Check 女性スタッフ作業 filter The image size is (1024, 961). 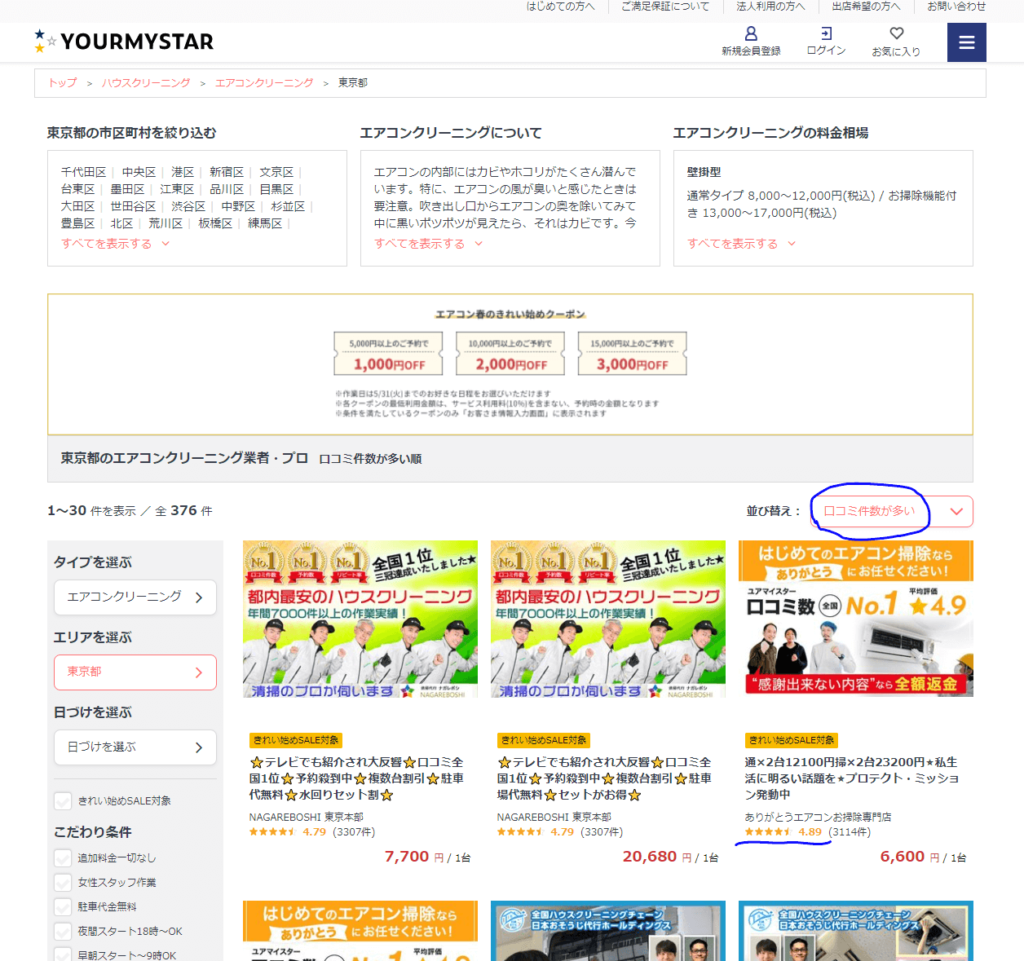[x=63, y=883]
